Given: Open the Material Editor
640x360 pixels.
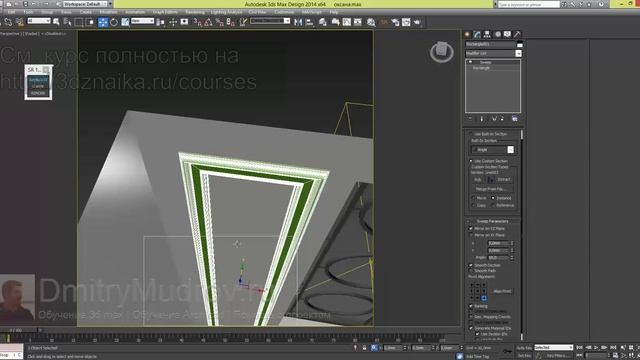Looking at the screenshot, I should click(x=371, y=22).
